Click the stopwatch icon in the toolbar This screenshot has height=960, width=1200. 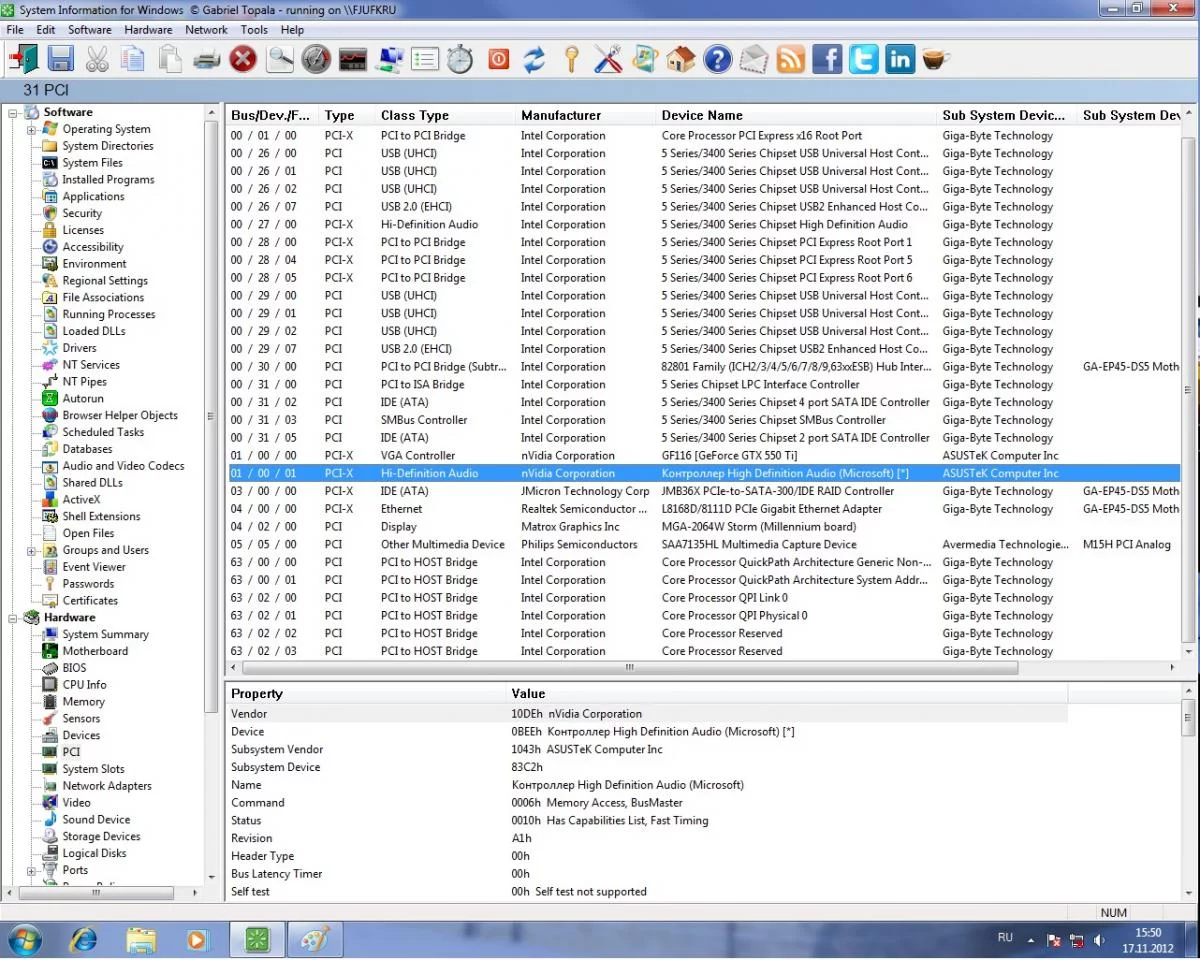(460, 60)
